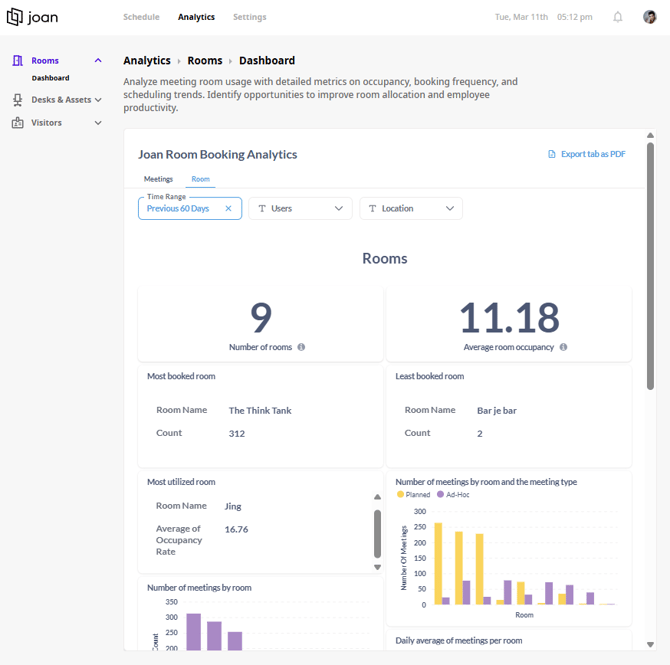Open the Schedule top menu
The height and width of the screenshot is (665, 670).
pos(141,17)
